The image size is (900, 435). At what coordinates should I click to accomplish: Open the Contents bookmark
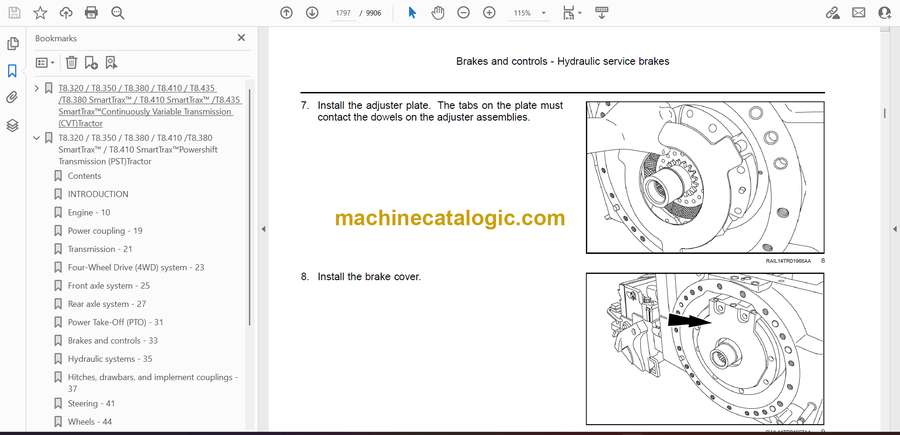click(x=84, y=176)
